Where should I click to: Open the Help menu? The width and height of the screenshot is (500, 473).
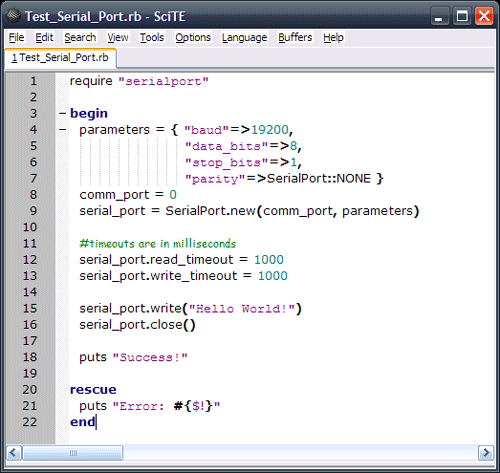click(x=333, y=37)
